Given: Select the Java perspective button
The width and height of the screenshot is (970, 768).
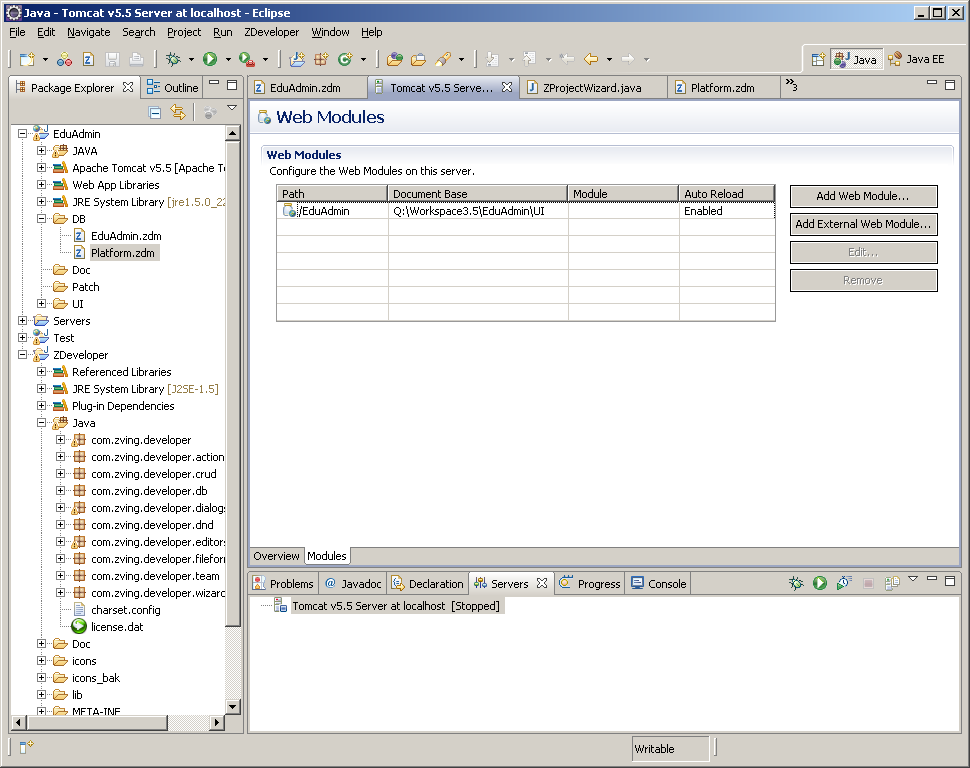Looking at the screenshot, I should 855,59.
